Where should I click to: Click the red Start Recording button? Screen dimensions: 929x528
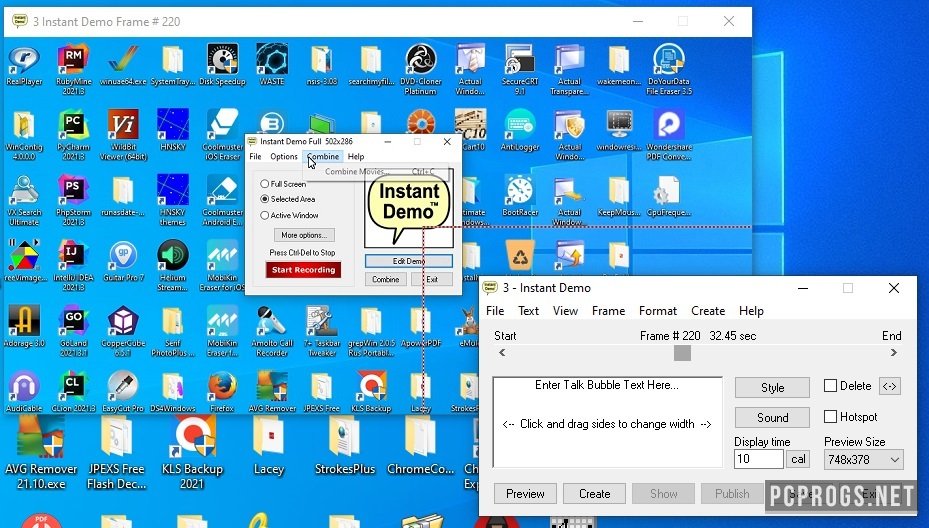pyautogui.click(x=303, y=270)
